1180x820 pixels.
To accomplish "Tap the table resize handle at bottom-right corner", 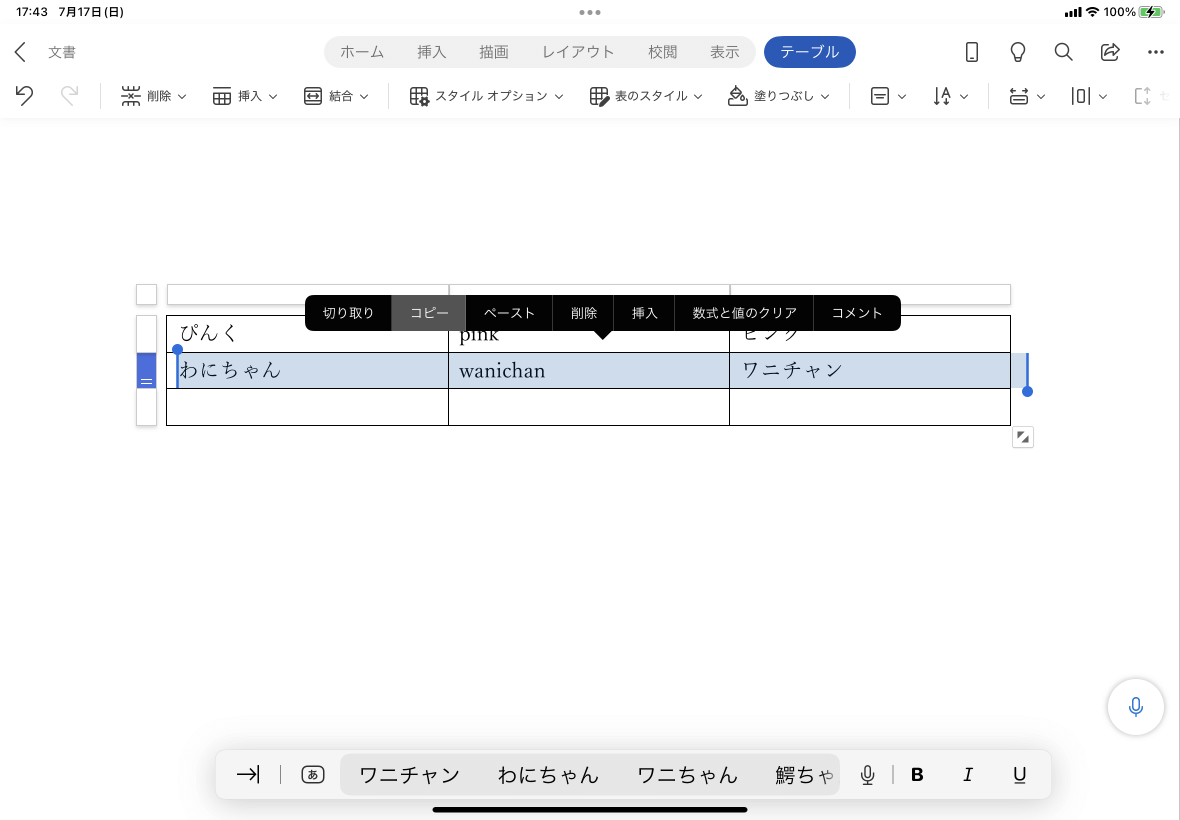I will (1023, 437).
